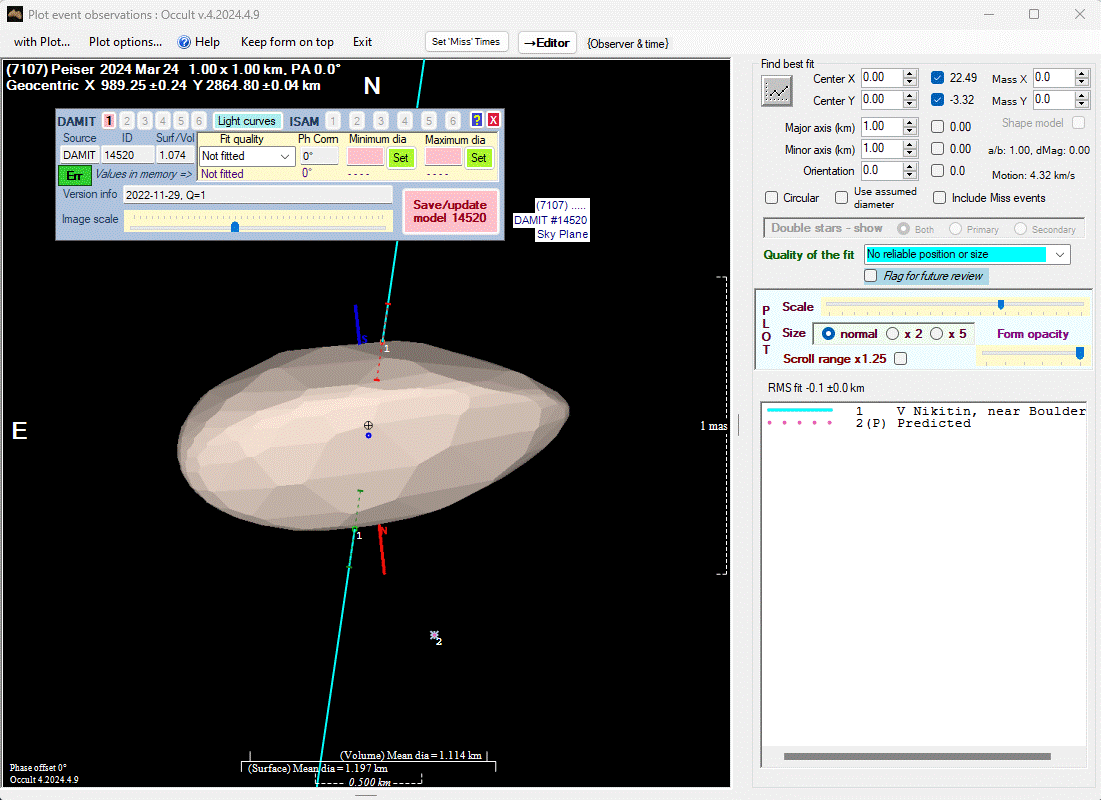Screen dimensions: 1101x800
Task: Click the Find best fit graph icon
Action: (x=776, y=91)
